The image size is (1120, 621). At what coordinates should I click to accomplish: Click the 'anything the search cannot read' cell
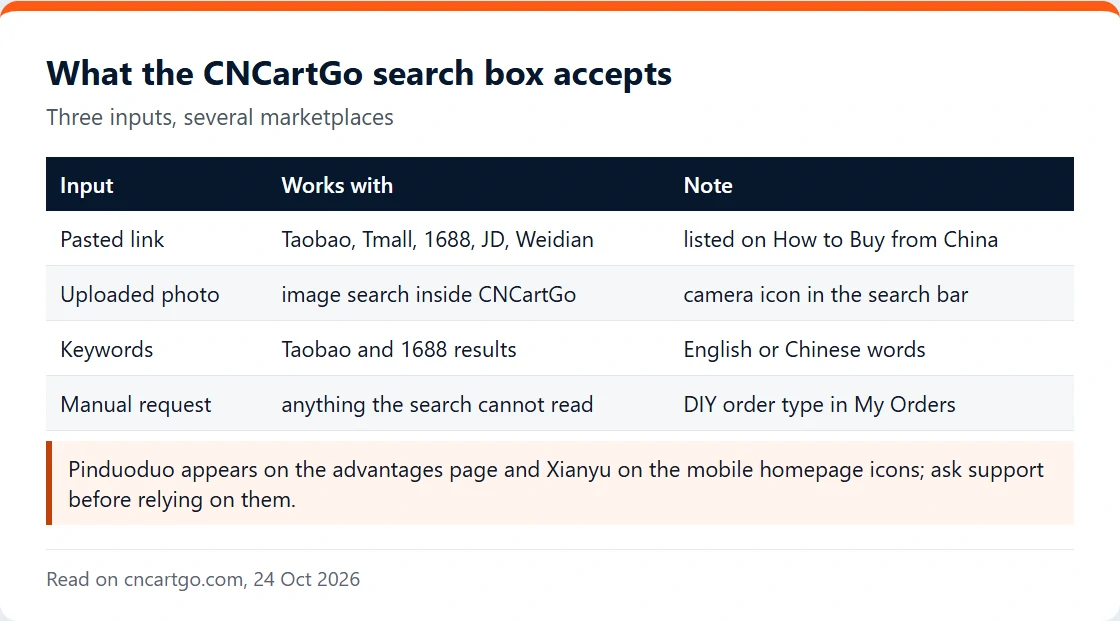(468, 404)
